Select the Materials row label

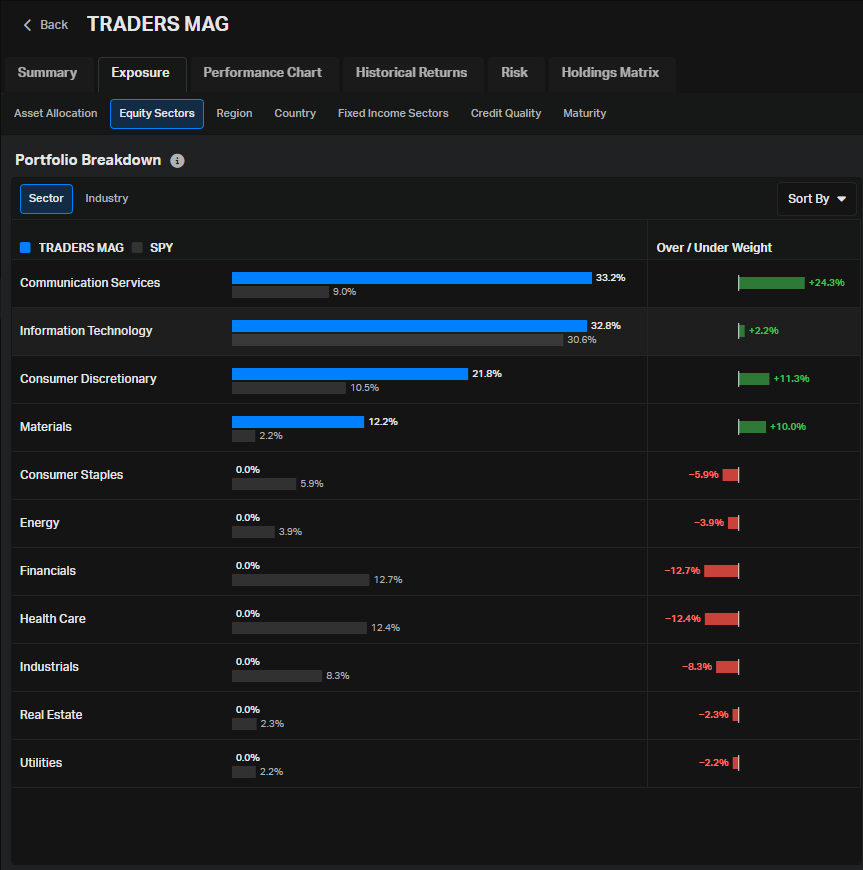[x=46, y=427]
